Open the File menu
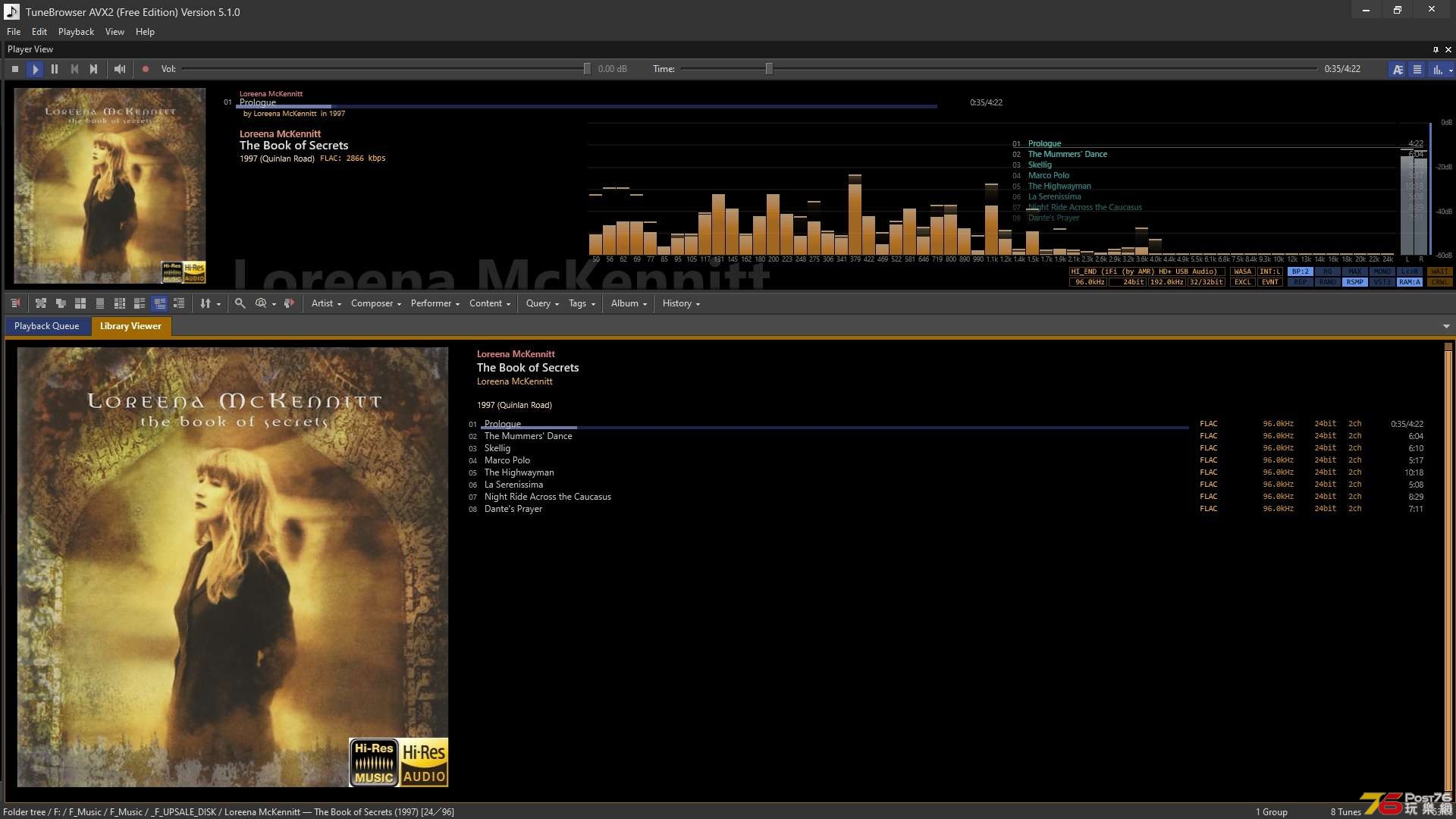Image resolution: width=1456 pixels, height=819 pixels. [14, 32]
